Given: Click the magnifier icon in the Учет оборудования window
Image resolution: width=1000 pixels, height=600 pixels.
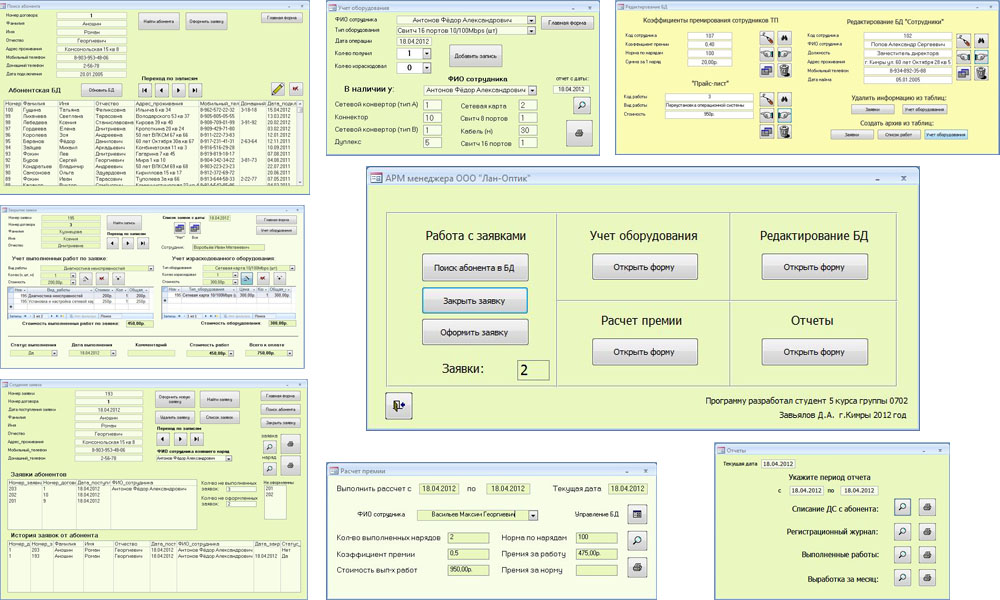Looking at the screenshot, I should point(582,105).
